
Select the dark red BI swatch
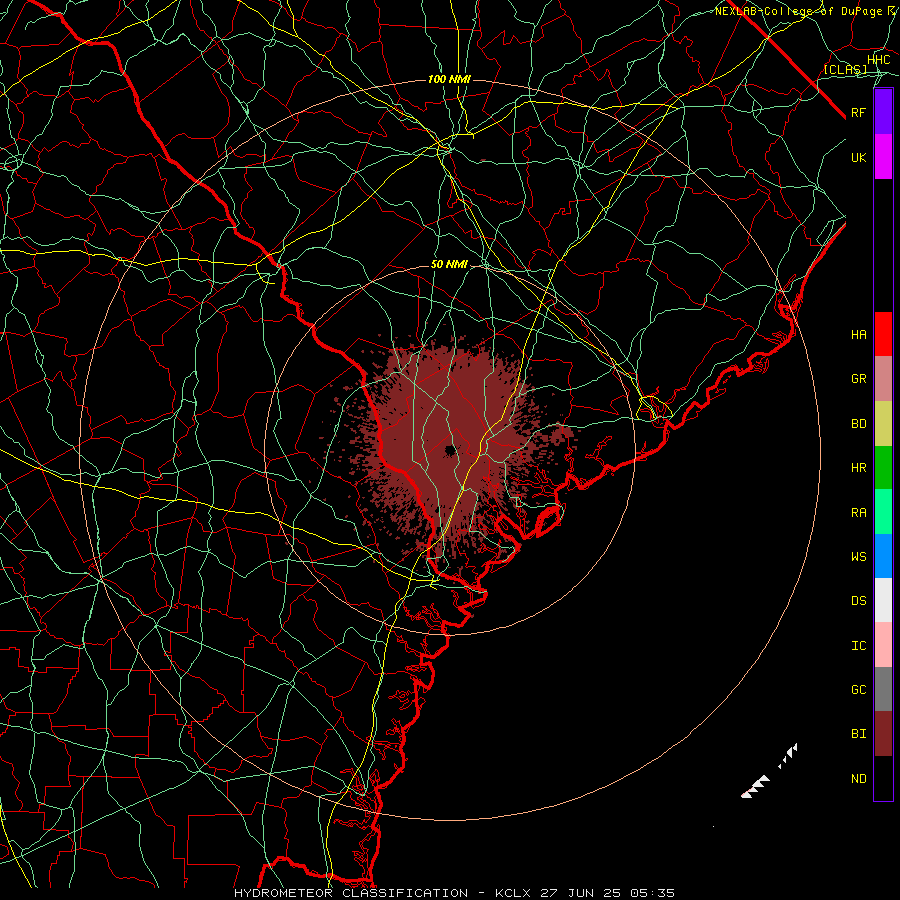coord(883,734)
